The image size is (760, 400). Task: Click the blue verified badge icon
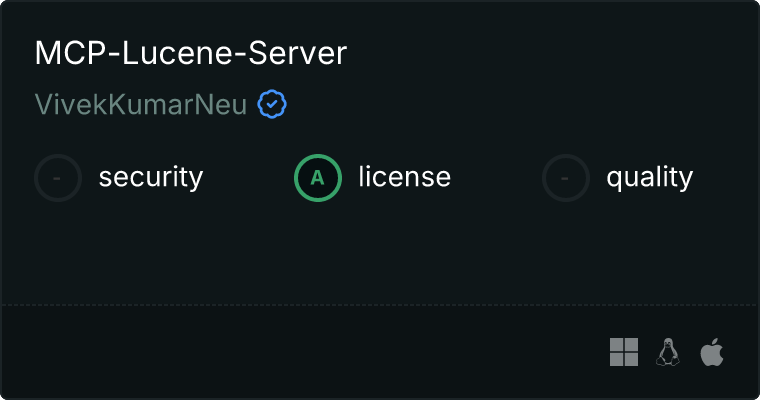(272, 104)
